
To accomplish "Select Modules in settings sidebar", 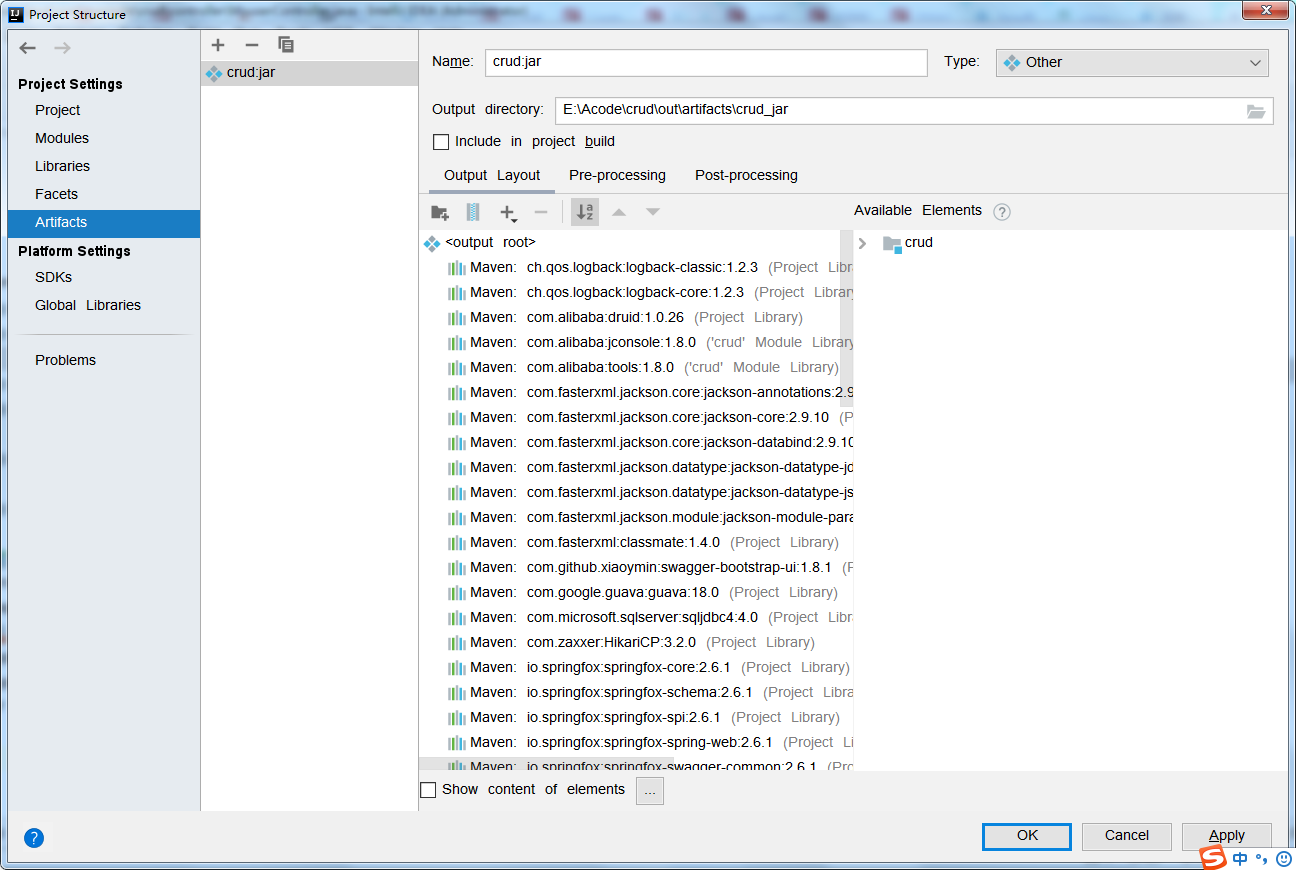I will (104, 138).
